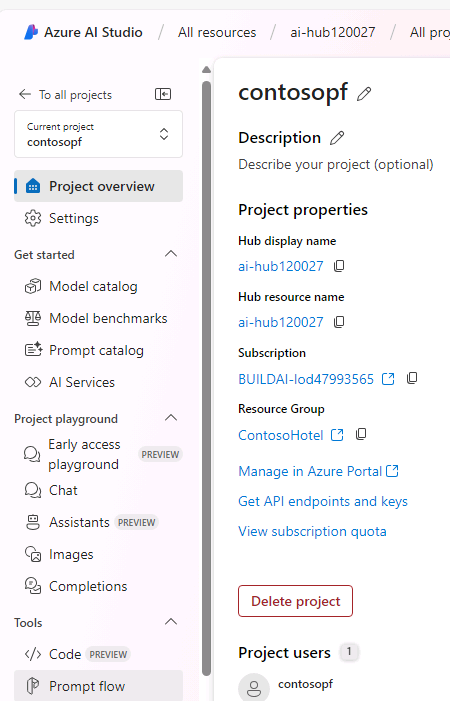This screenshot has width=450, height=701.
Task: Collapse the Get started section
Action: click(171, 254)
